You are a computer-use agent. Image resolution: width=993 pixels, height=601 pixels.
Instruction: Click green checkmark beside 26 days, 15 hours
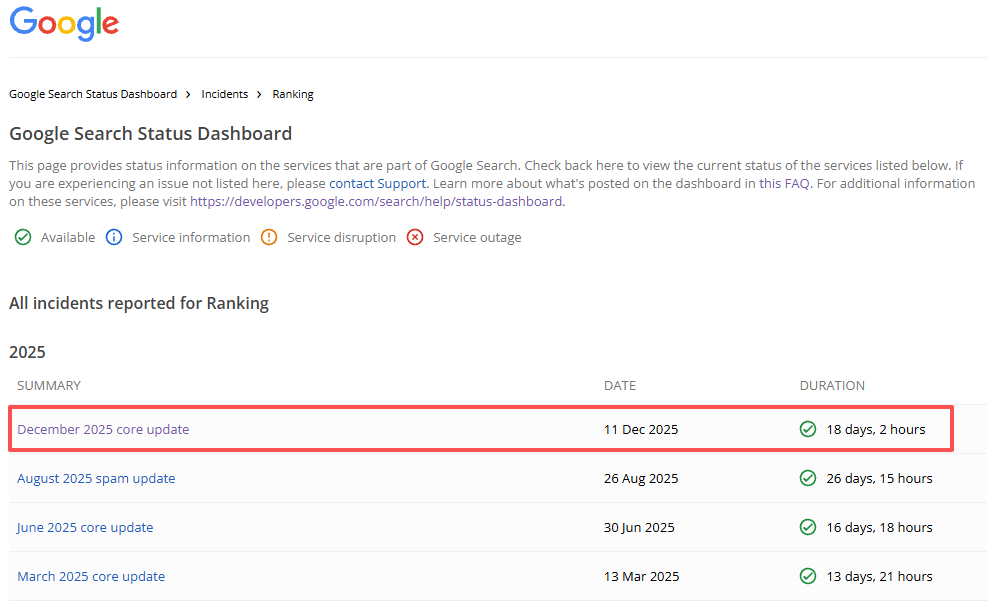[x=808, y=478]
